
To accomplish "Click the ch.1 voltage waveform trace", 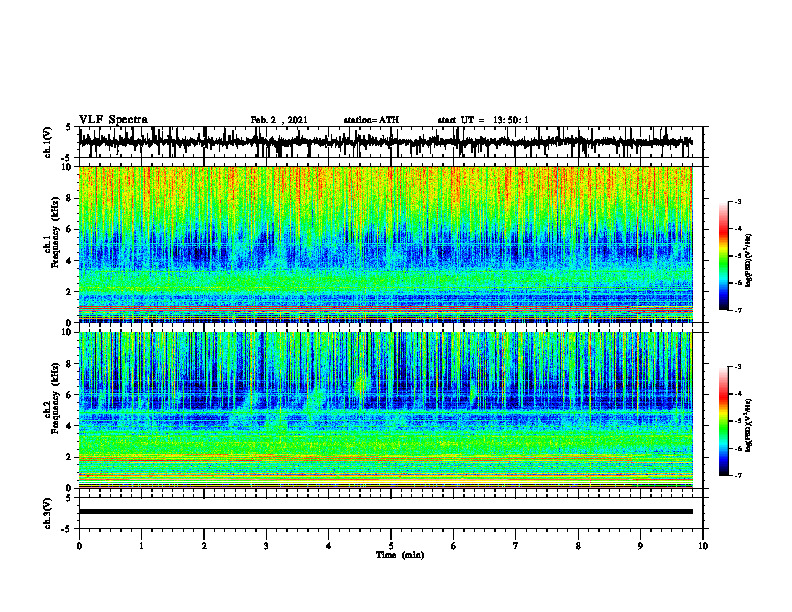I will (x=386, y=142).
